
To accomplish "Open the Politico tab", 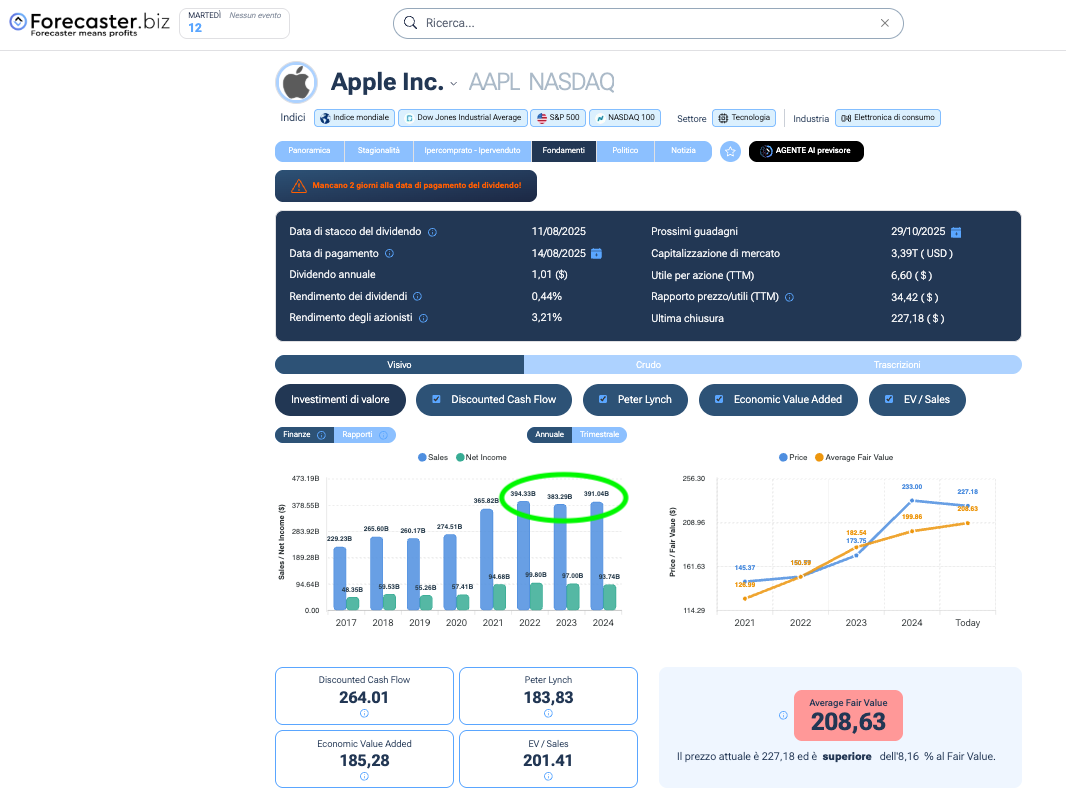I will 625,151.
